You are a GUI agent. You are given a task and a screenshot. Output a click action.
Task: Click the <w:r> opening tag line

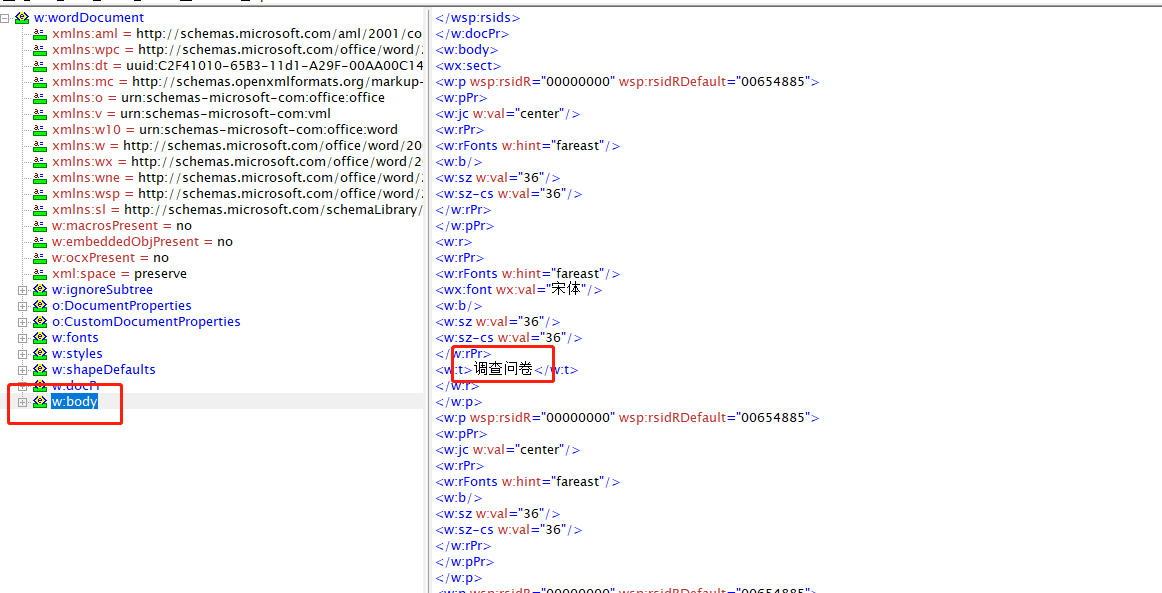pos(454,242)
